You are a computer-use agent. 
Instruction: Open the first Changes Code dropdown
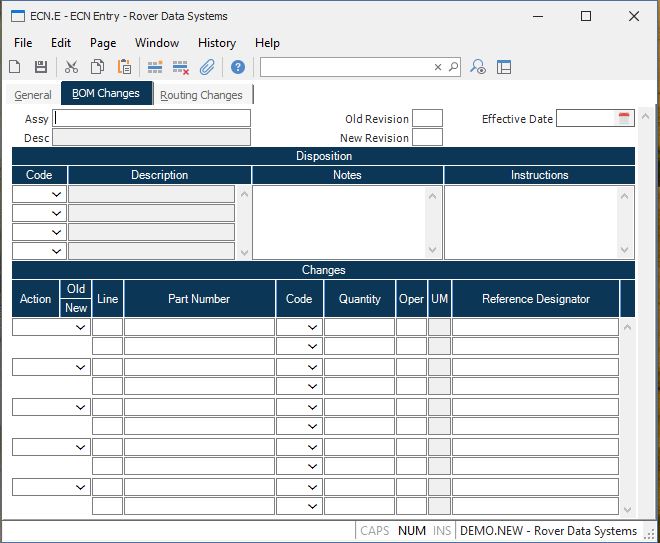click(313, 327)
